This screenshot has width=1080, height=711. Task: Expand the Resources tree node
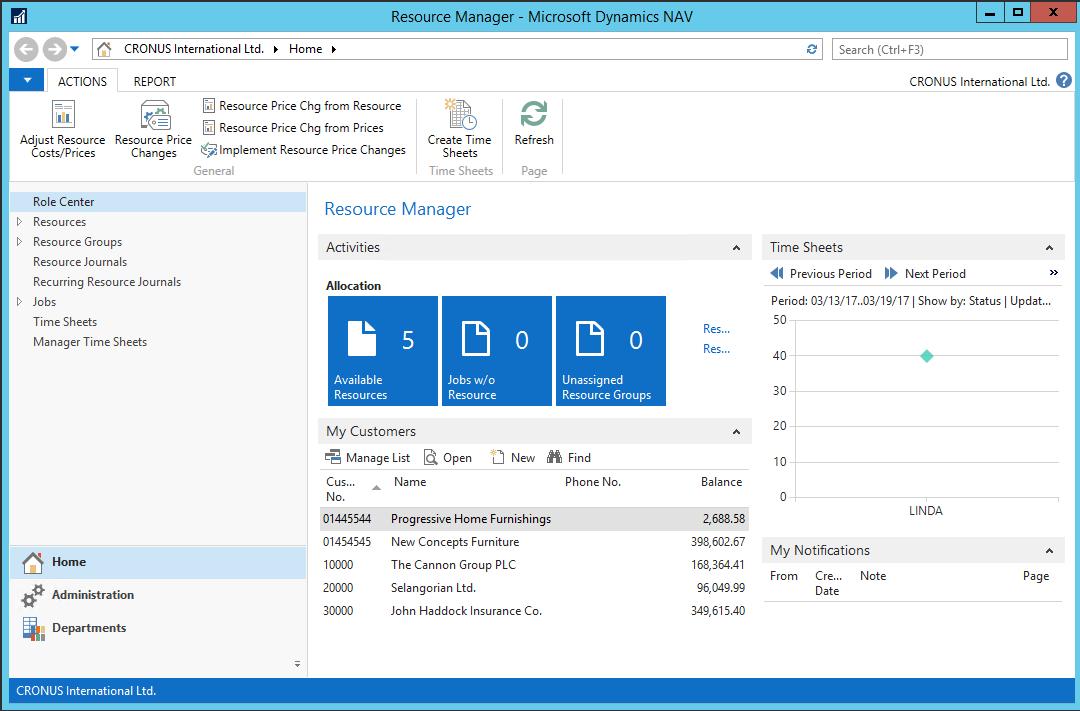(19, 222)
